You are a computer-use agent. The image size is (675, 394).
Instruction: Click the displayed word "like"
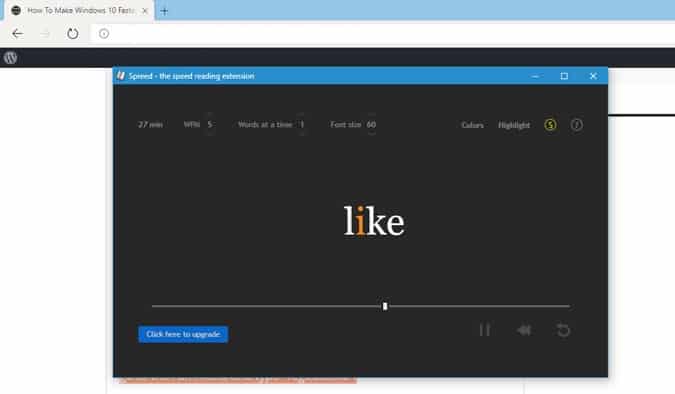374,220
